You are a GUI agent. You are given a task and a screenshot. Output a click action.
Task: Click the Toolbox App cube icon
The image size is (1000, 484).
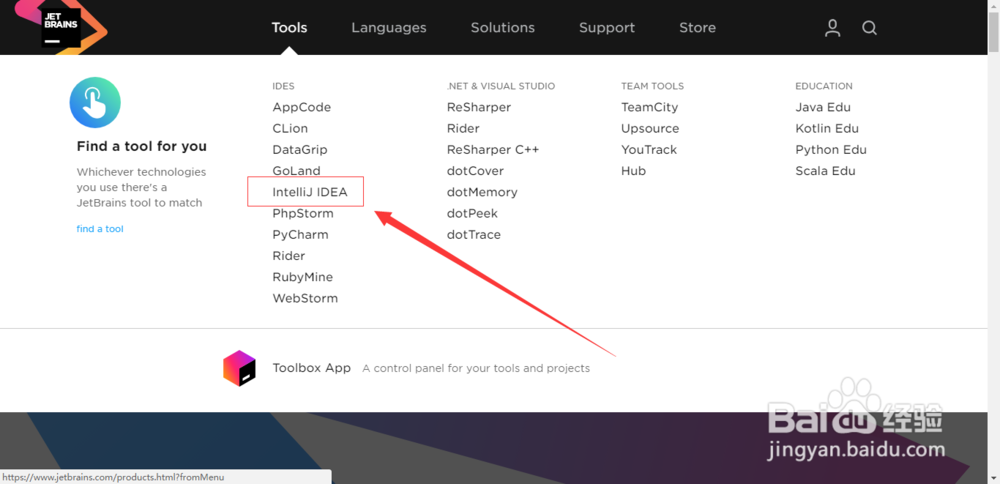[239, 368]
